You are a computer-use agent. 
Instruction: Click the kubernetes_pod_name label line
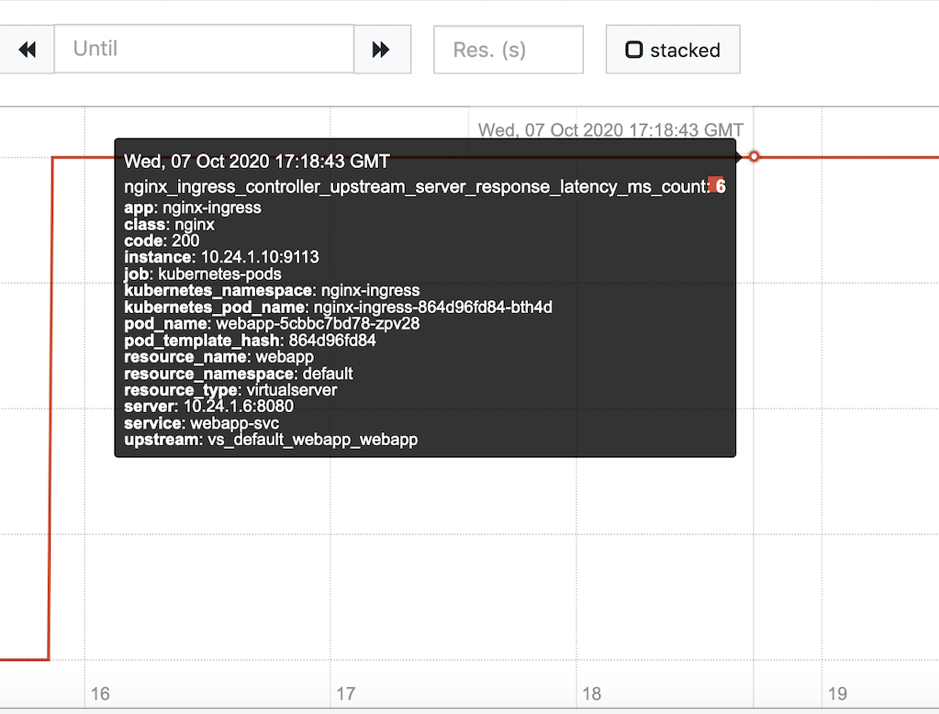(338, 307)
